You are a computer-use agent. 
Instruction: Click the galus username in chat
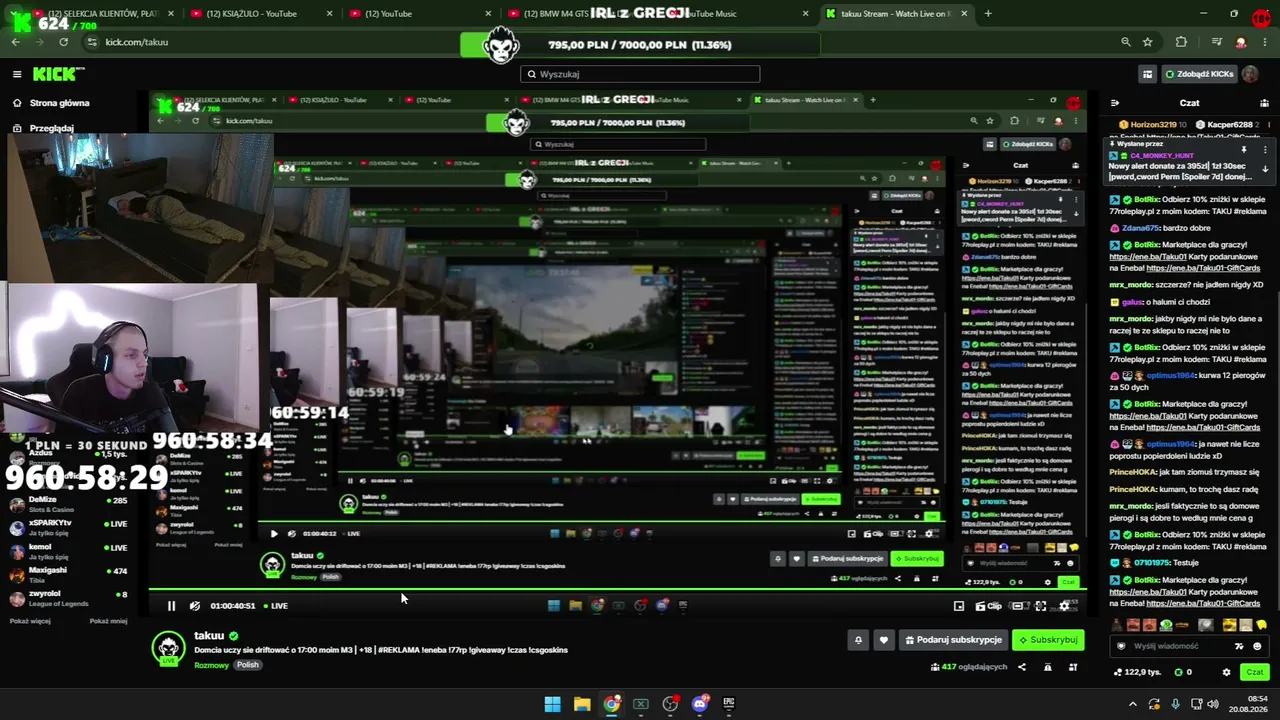[x=1133, y=301]
